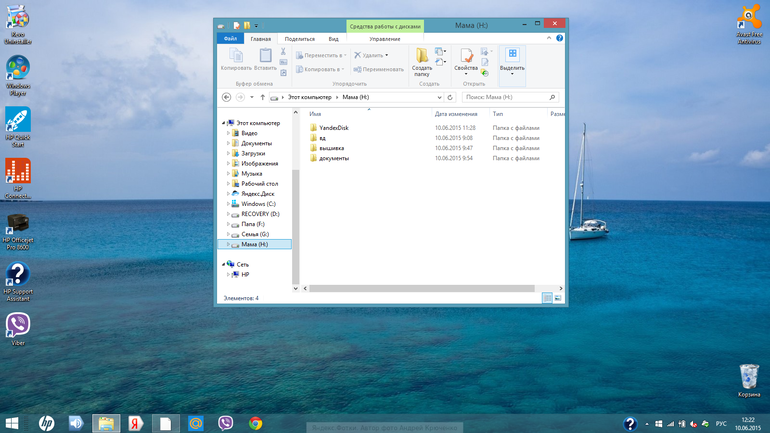Collapse the ribbon with chevron arrow
This screenshot has width=770, height=433.
pos(549,38)
